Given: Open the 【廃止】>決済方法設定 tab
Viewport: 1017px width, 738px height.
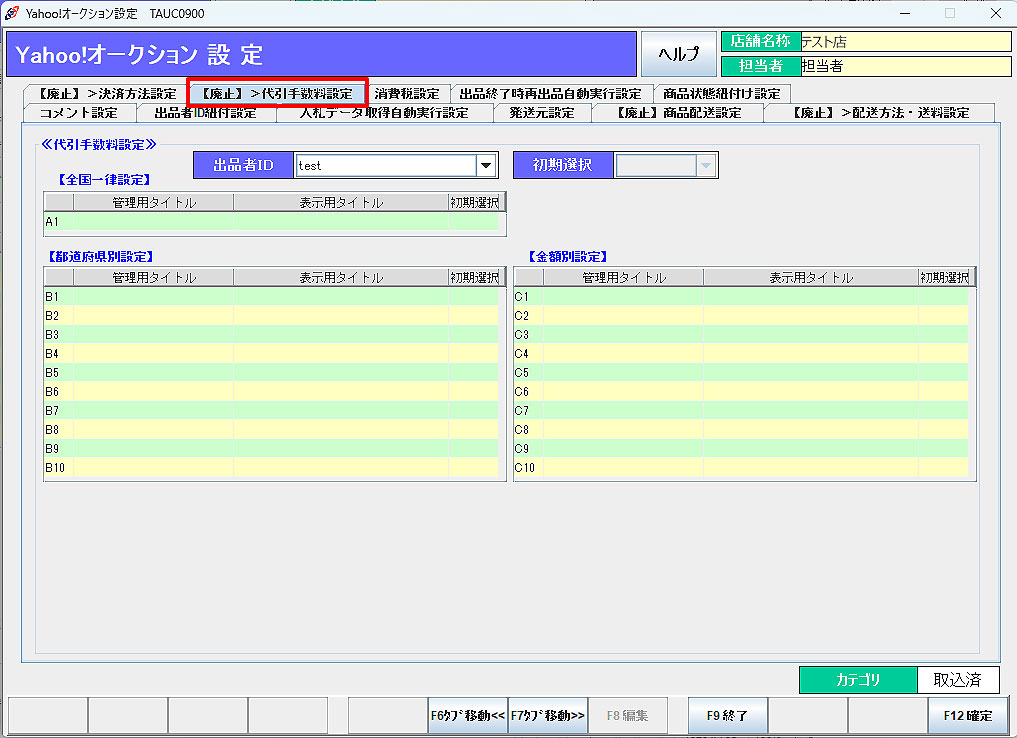Looking at the screenshot, I should 103,94.
